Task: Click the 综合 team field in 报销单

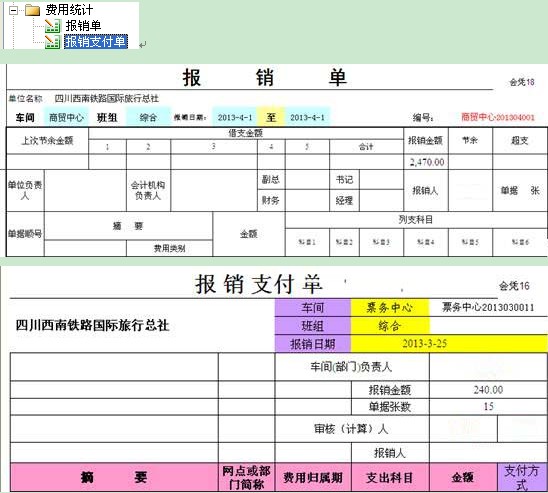Action: tap(148, 117)
